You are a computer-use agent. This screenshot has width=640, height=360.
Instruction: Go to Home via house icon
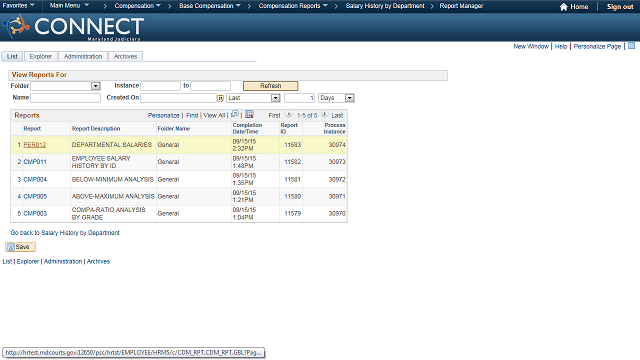[x=564, y=7]
